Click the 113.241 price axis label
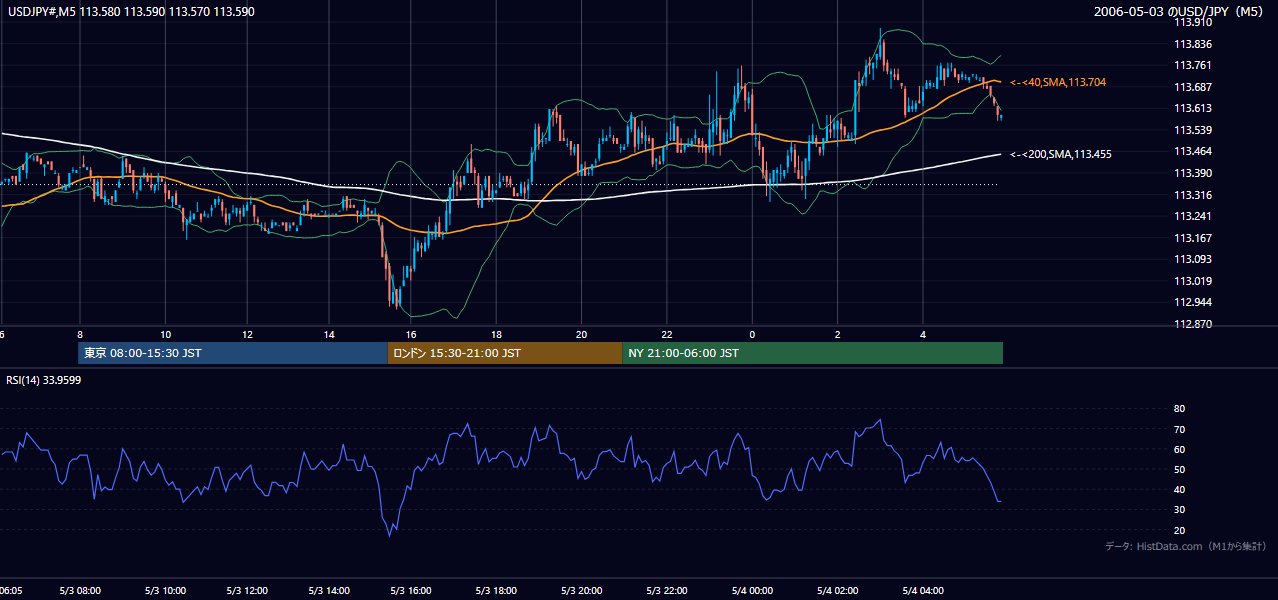 (1193, 216)
